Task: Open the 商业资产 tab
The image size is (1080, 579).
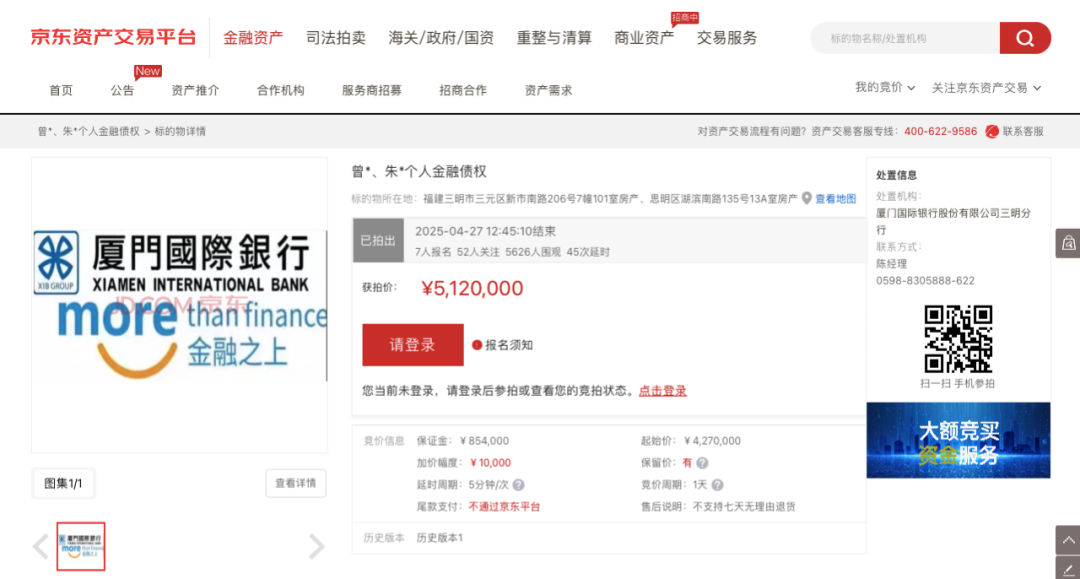Action: click(644, 38)
